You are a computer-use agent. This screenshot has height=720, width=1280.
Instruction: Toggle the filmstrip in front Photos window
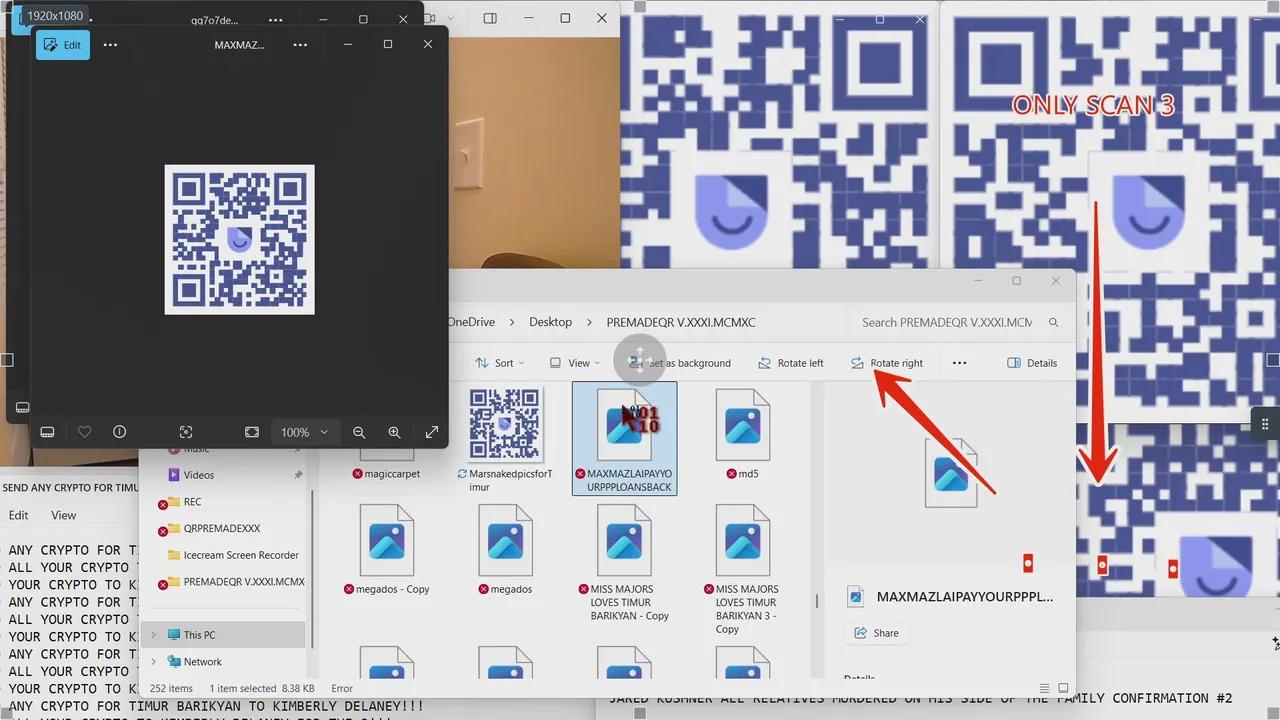coord(47,432)
